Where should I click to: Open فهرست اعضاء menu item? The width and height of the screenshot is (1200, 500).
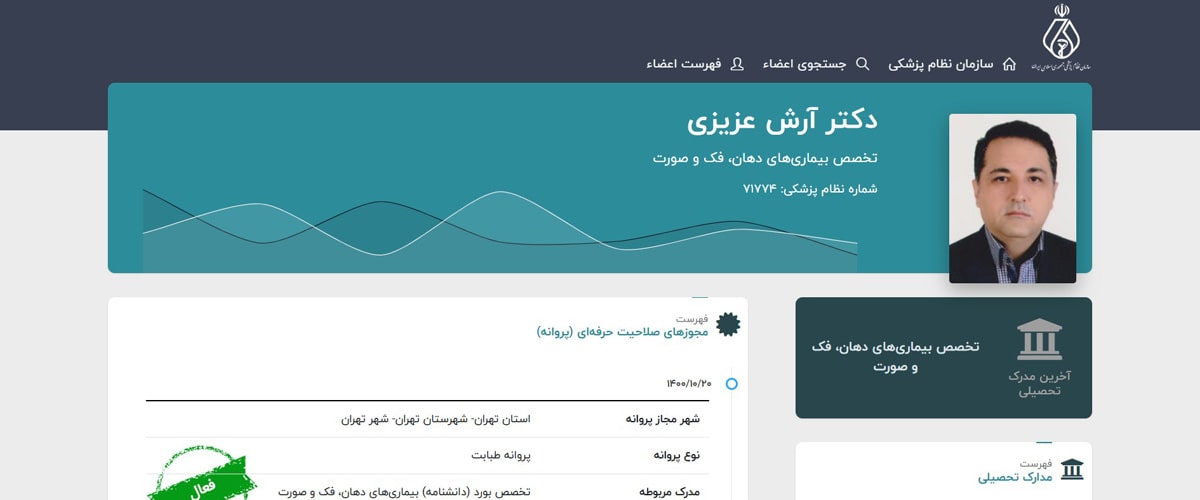683,64
